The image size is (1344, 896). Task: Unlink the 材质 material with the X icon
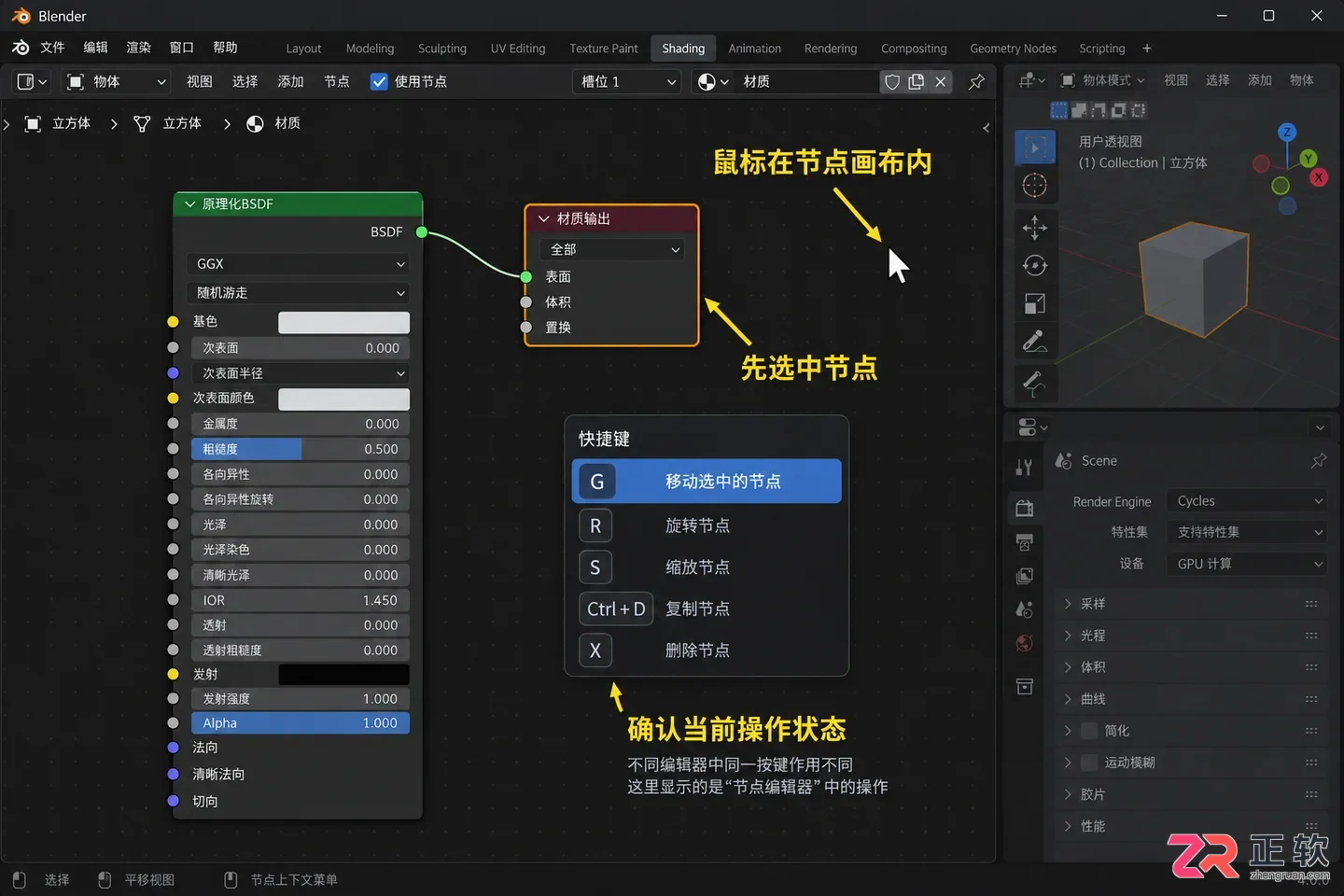tap(941, 82)
